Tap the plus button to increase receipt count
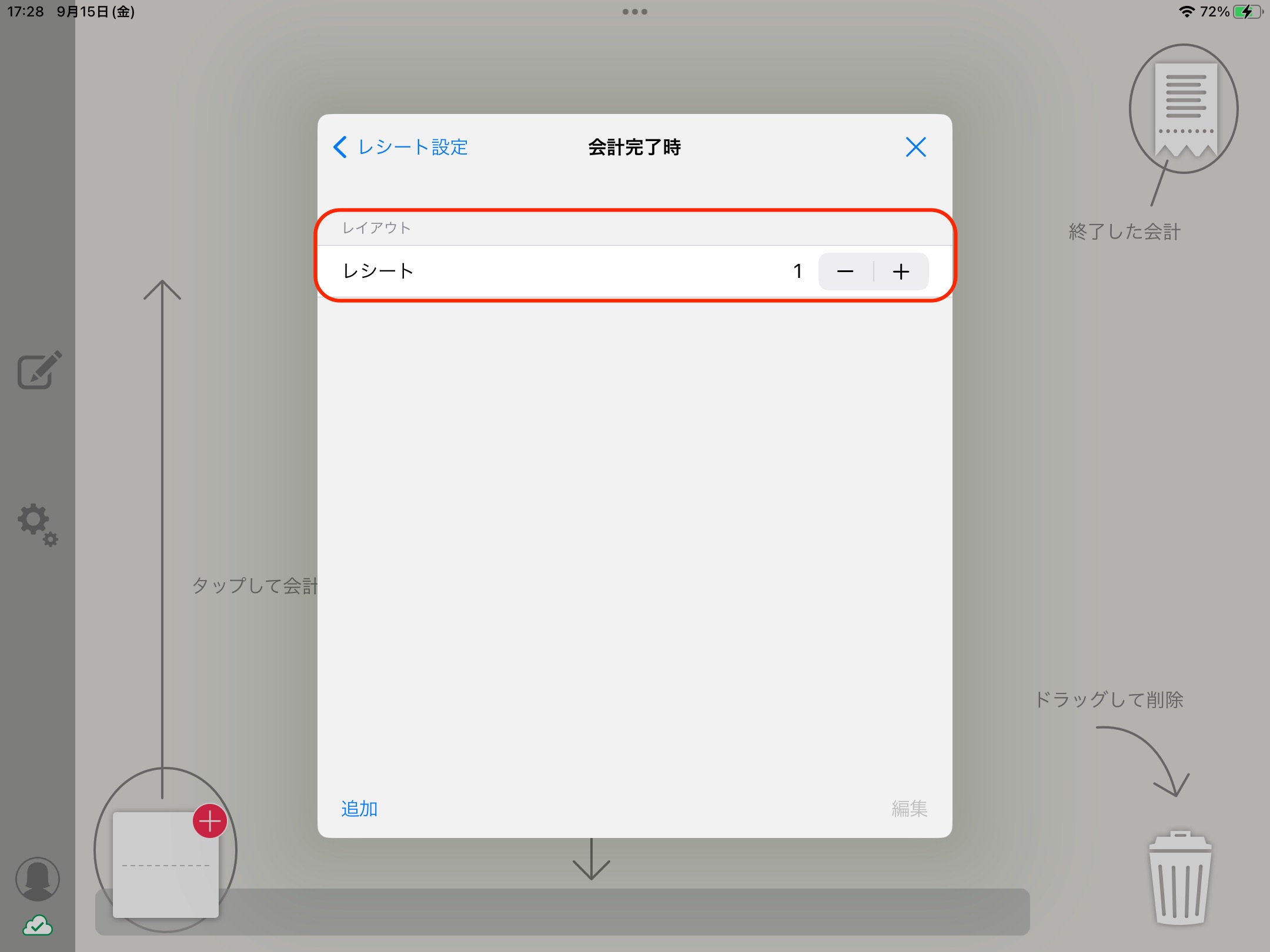1270x952 pixels. coord(901,271)
